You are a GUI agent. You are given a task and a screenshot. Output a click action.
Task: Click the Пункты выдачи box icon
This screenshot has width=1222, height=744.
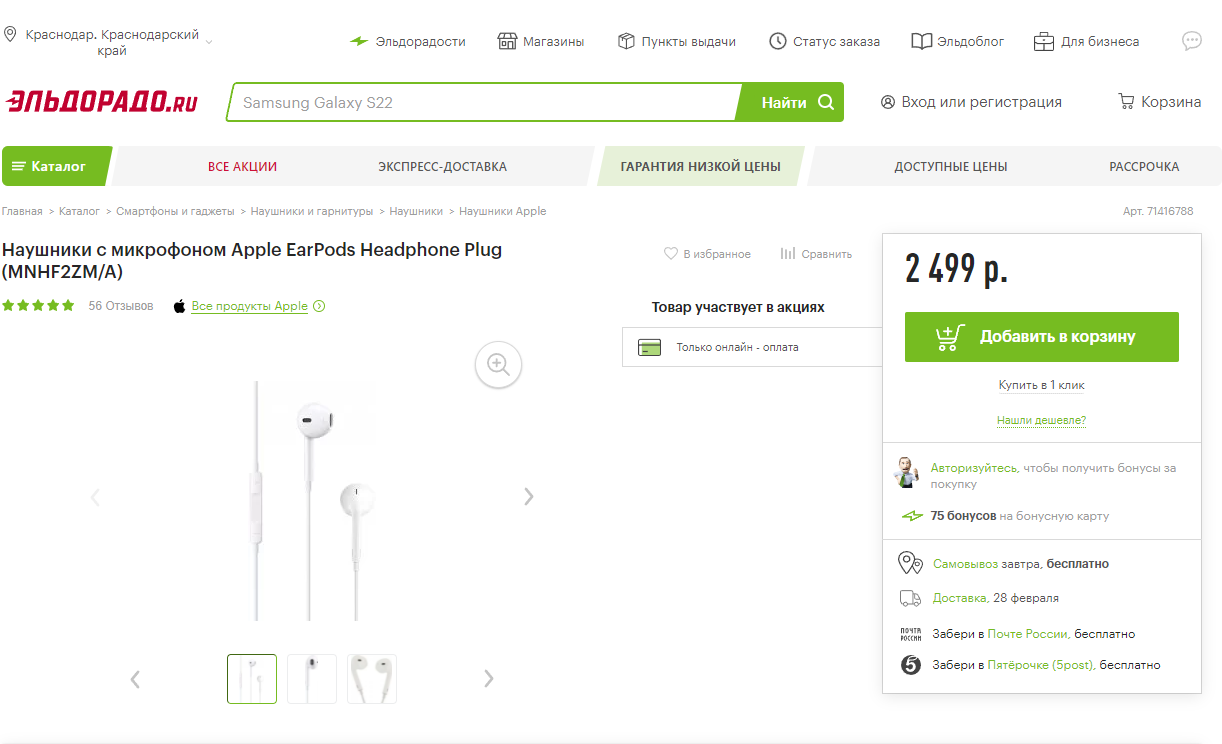[x=627, y=41]
